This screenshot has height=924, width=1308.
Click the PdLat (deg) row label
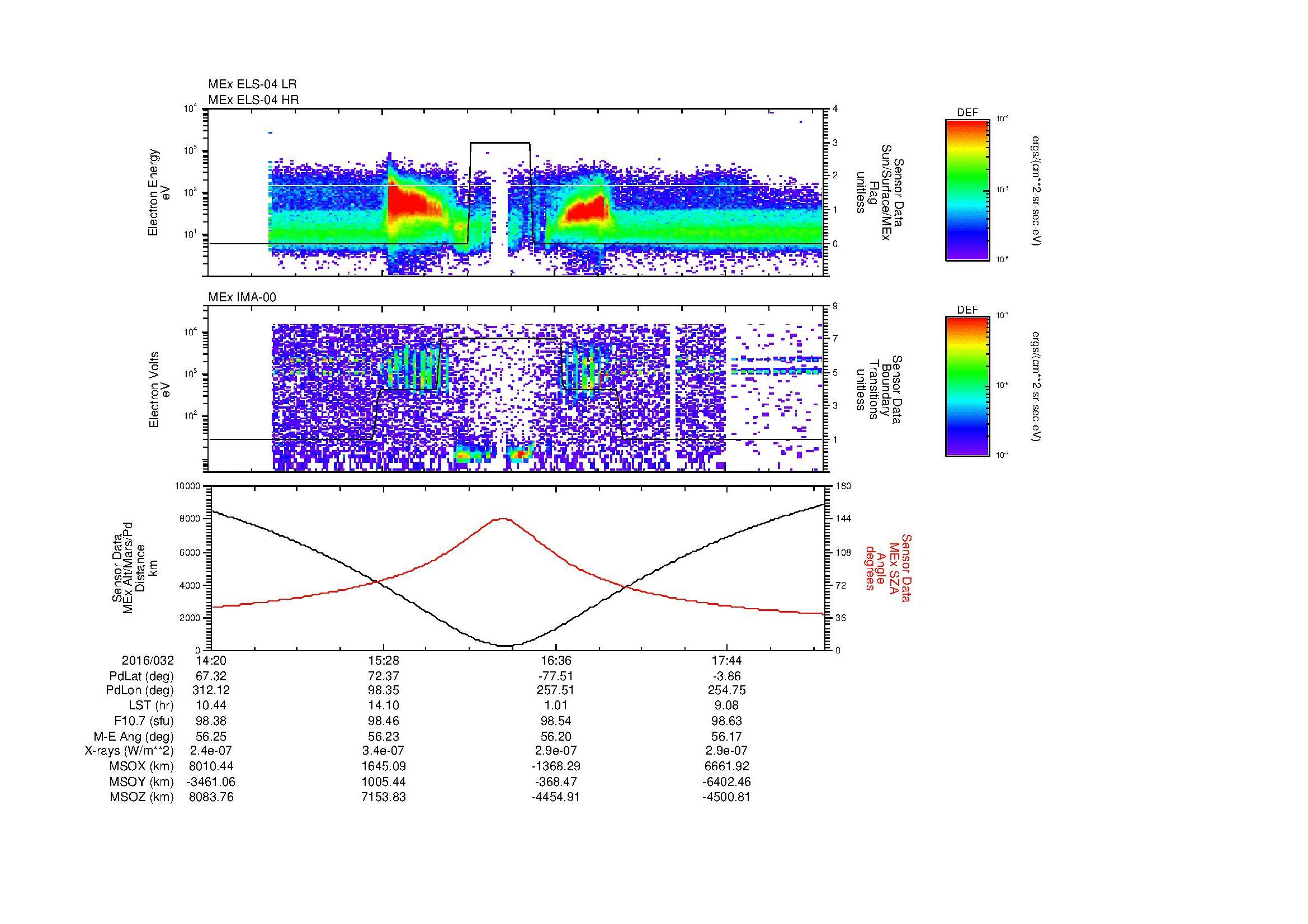[141, 676]
